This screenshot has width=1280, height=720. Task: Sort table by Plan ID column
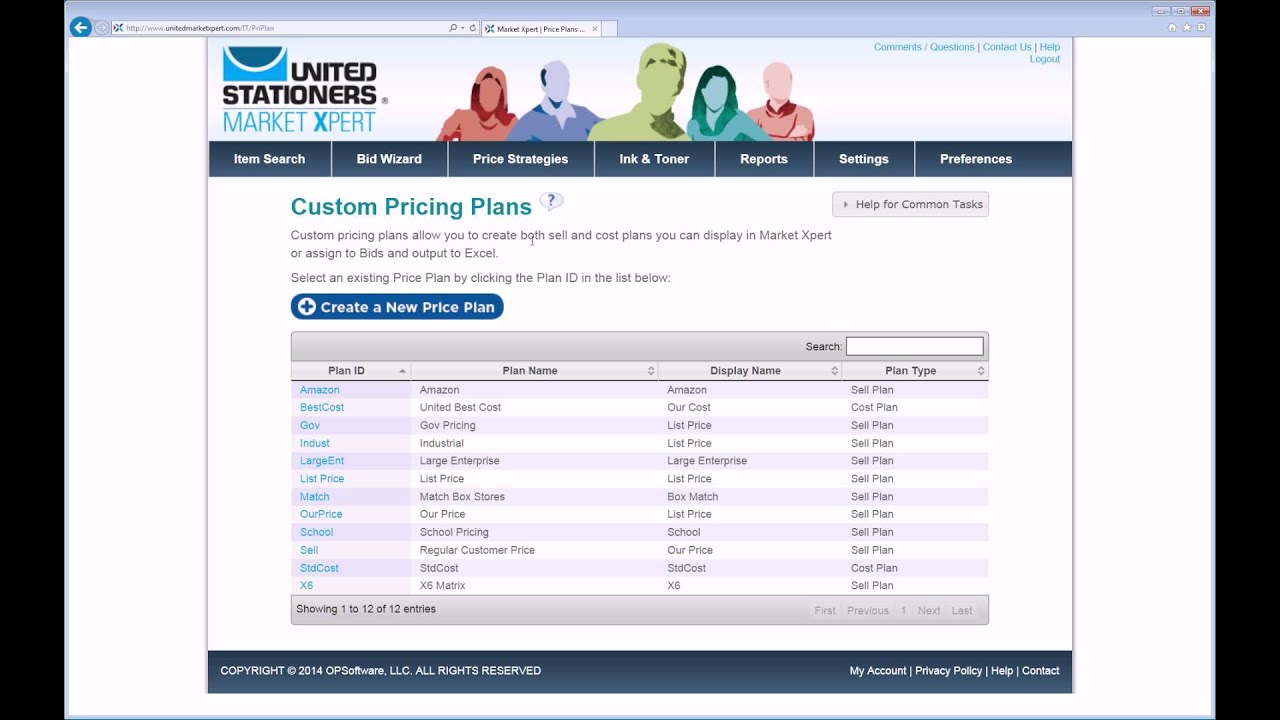point(351,370)
